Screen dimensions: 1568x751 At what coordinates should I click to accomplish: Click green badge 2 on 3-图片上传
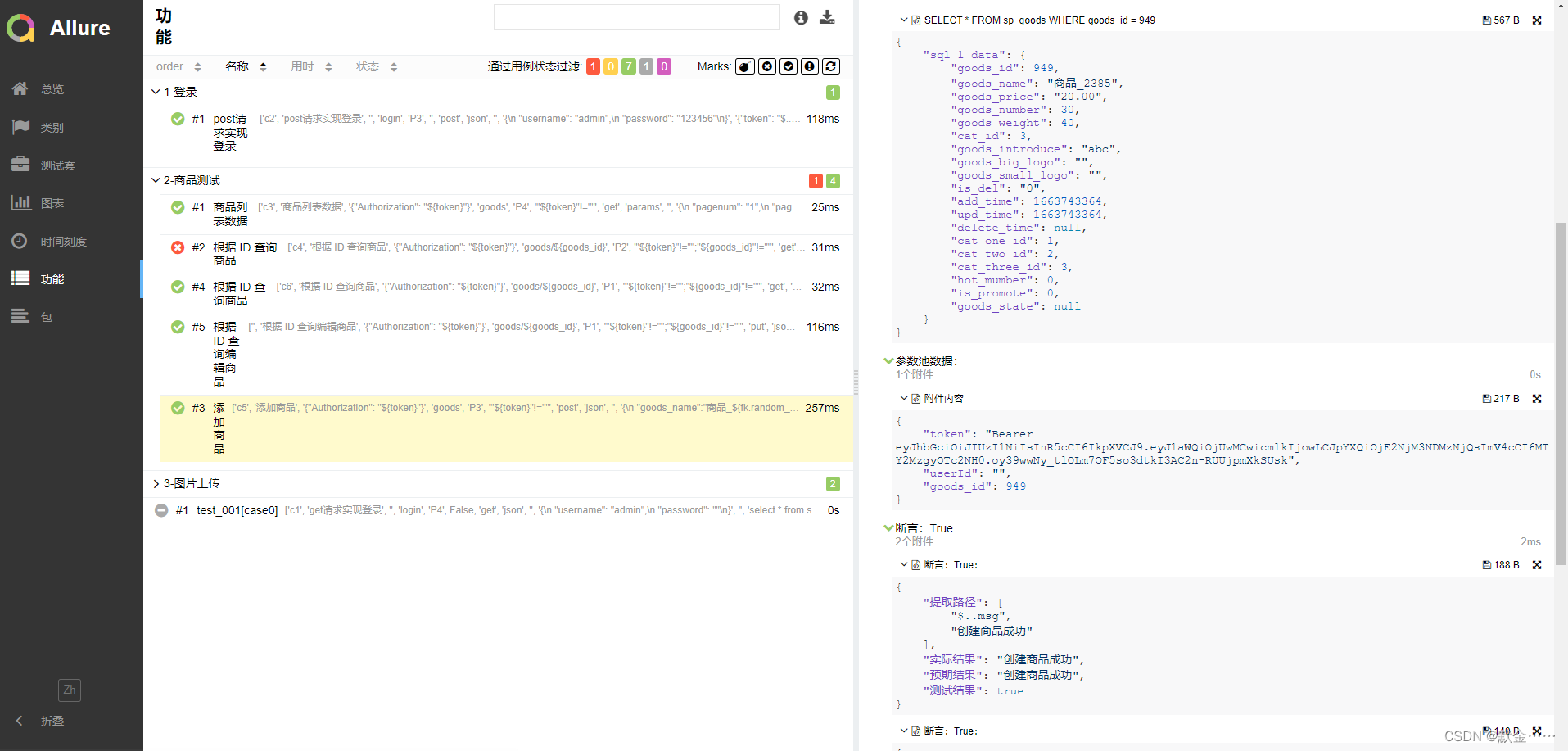[833, 484]
